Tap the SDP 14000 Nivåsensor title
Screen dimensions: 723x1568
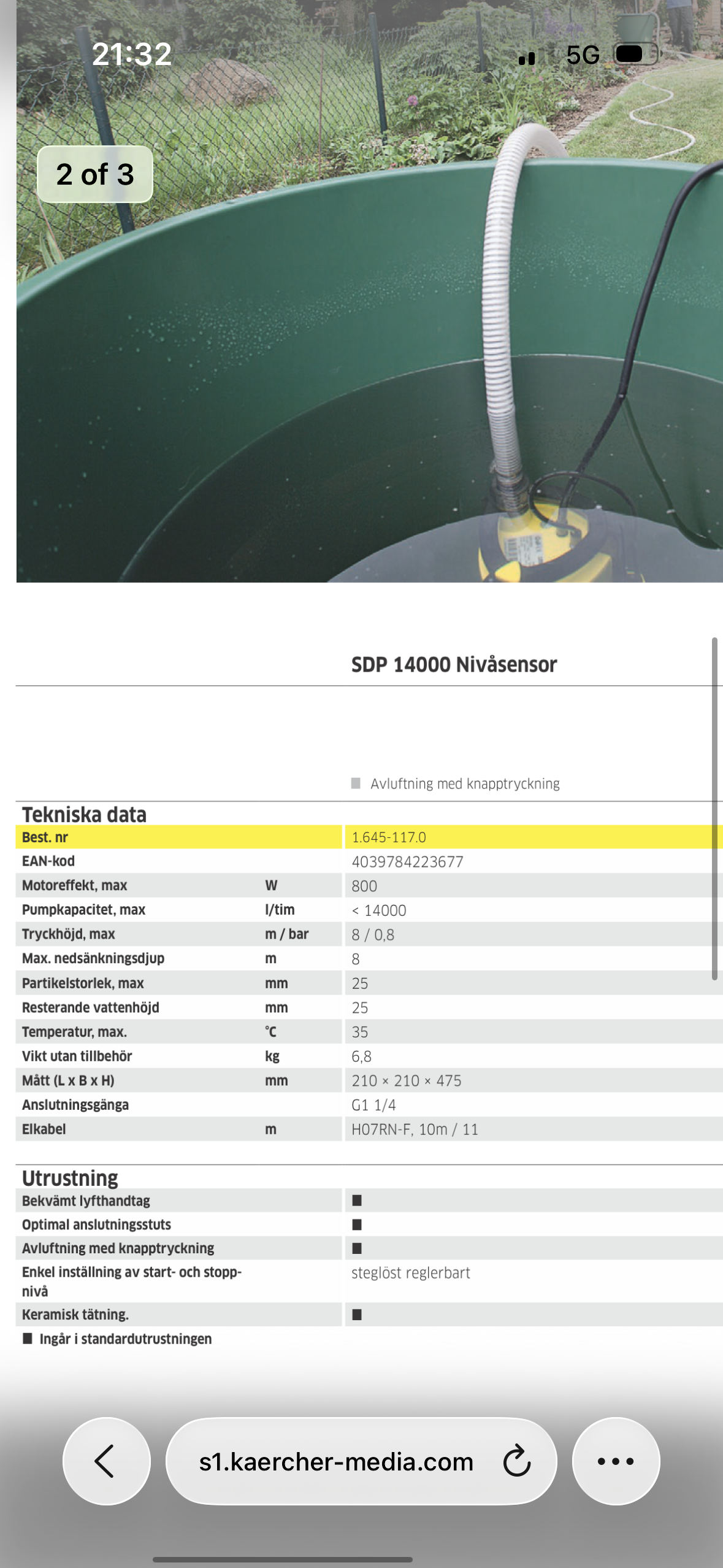click(x=454, y=664)
